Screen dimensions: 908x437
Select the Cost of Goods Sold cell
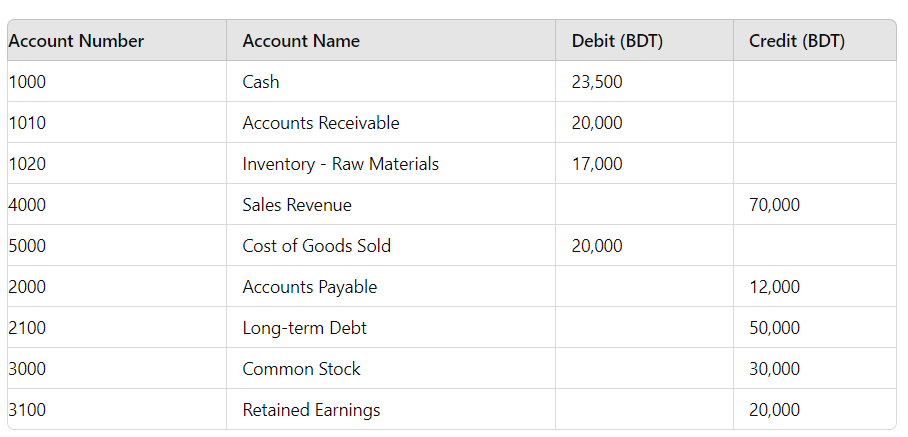coord(316,246)
